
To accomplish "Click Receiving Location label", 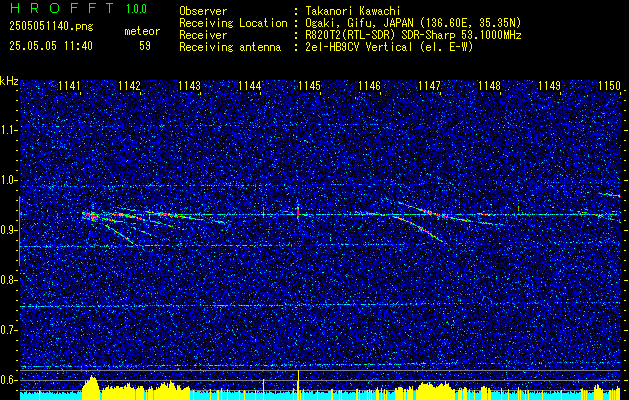I will point(233,23).
